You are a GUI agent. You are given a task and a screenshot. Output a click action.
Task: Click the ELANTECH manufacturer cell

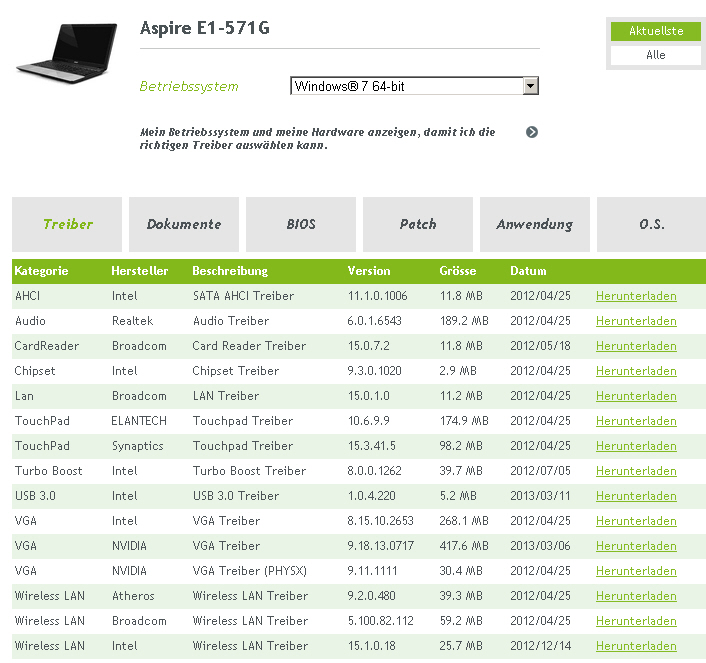pyautogui.click(x=139, y=421)
